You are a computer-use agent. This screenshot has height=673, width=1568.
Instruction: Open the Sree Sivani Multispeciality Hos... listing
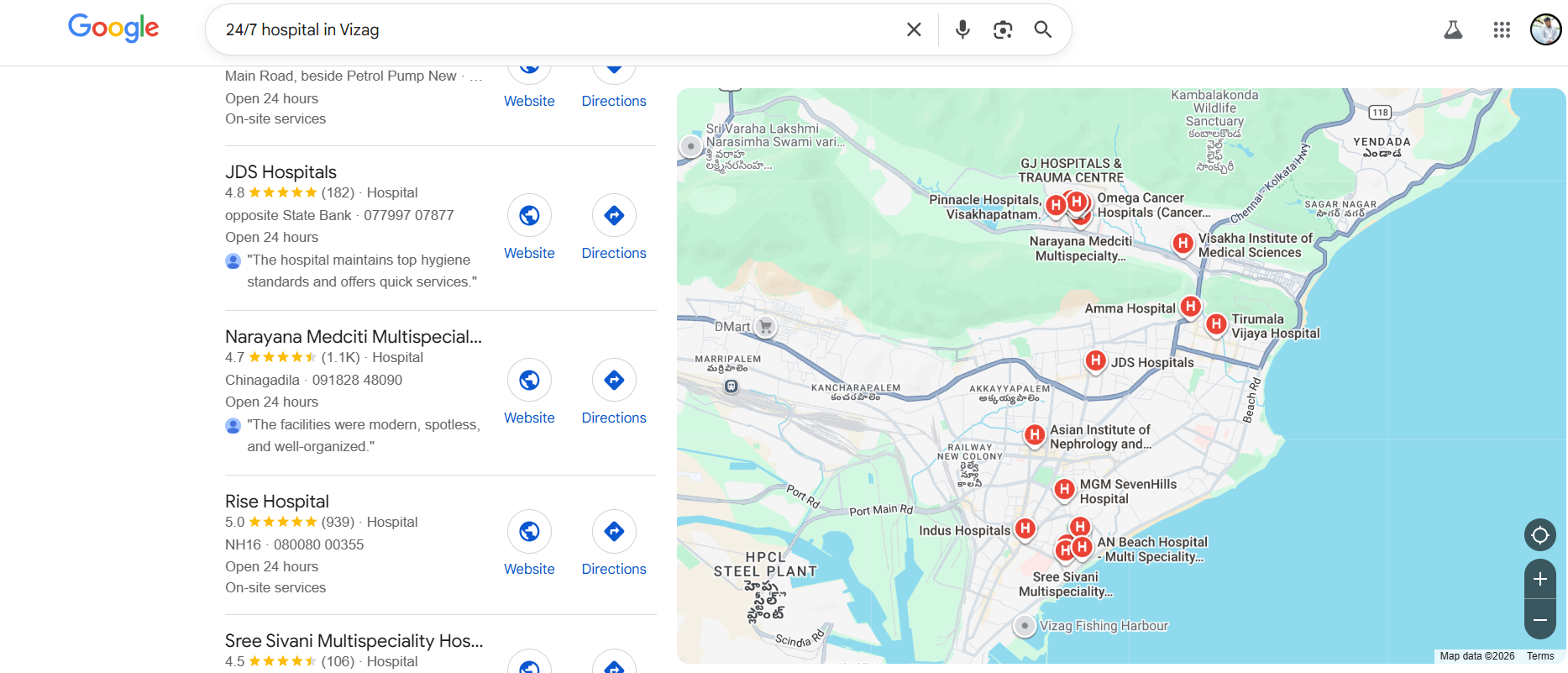(x=354, y=641)
